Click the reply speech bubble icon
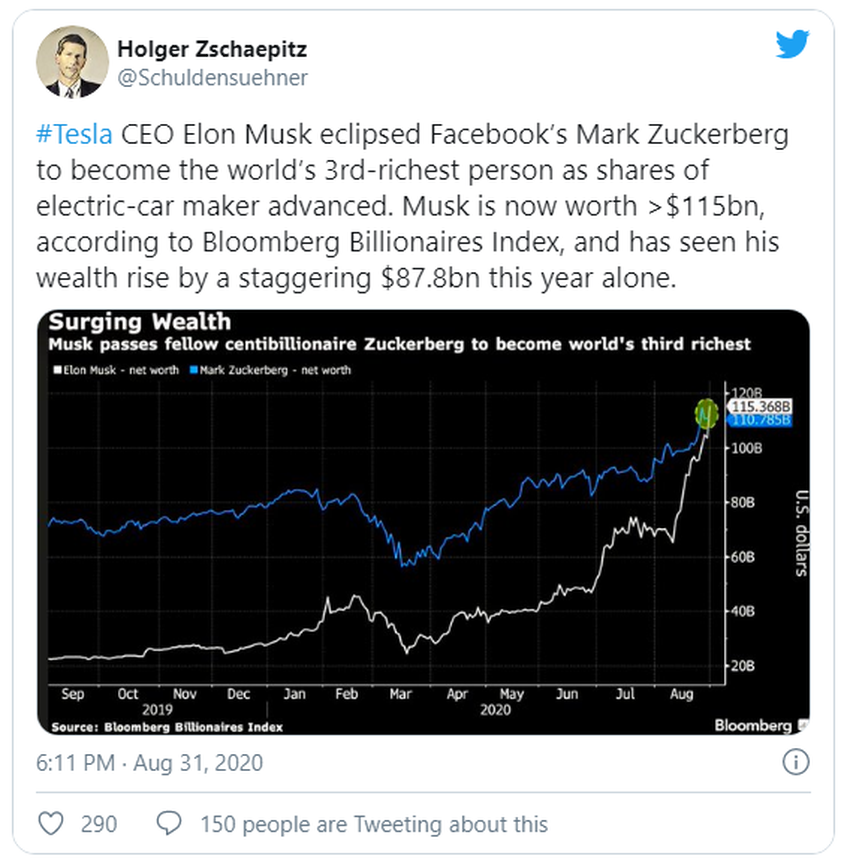 tap(170, 824)
